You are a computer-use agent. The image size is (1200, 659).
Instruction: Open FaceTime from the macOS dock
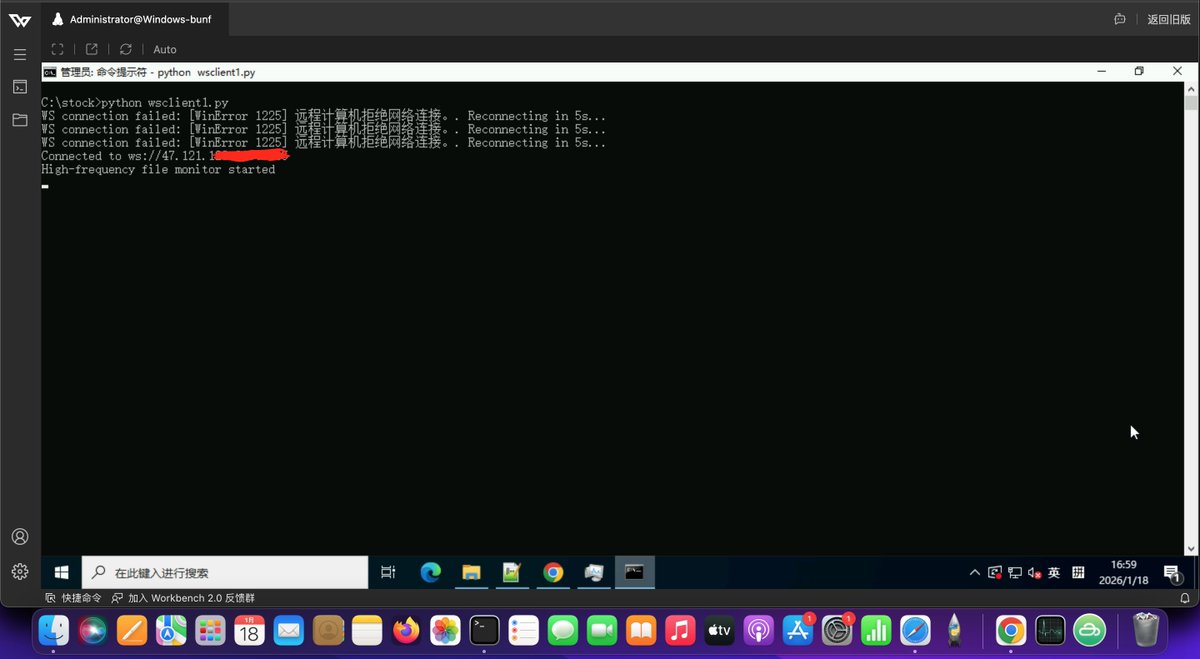pyautogui.click(x=602, y=630)
